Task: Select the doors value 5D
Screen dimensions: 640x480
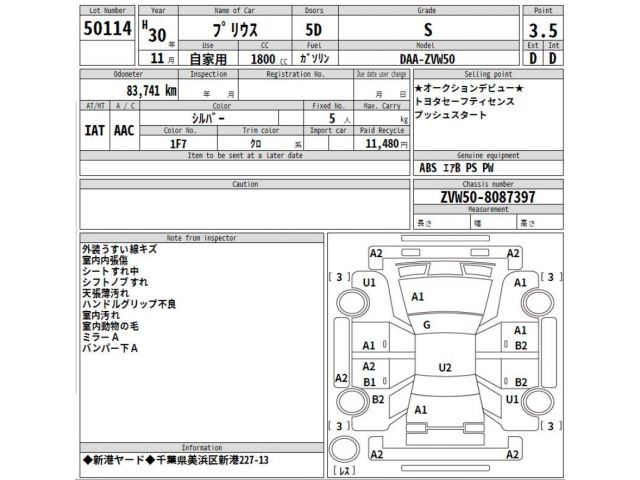Action: pyautogui.click(x=313, y=30)
